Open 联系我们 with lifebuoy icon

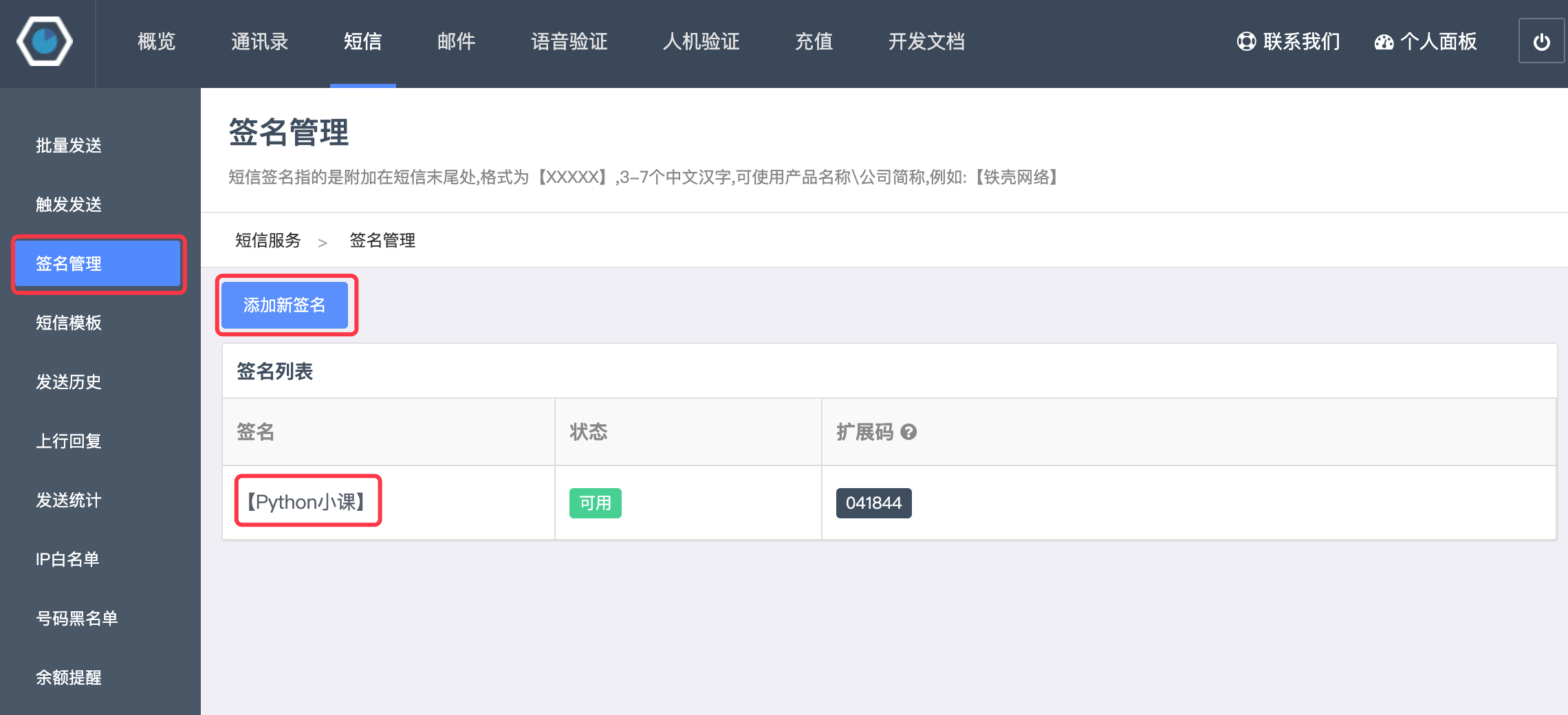(x=1288, y=42)
